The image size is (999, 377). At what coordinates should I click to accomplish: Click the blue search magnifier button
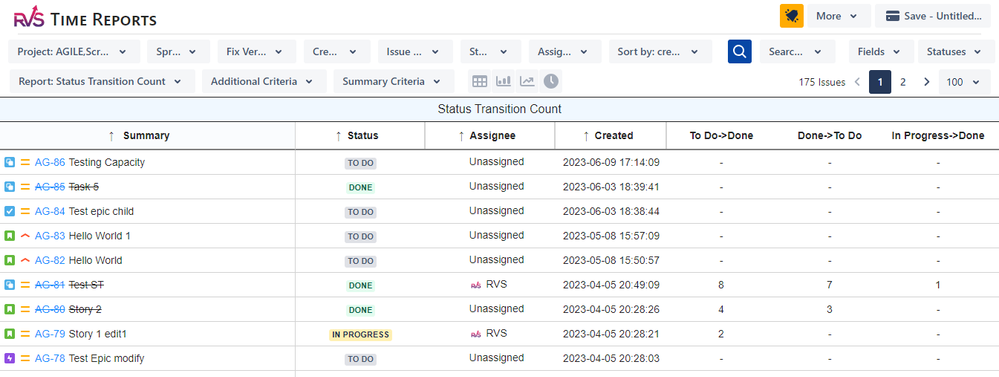tap(740, 52)
